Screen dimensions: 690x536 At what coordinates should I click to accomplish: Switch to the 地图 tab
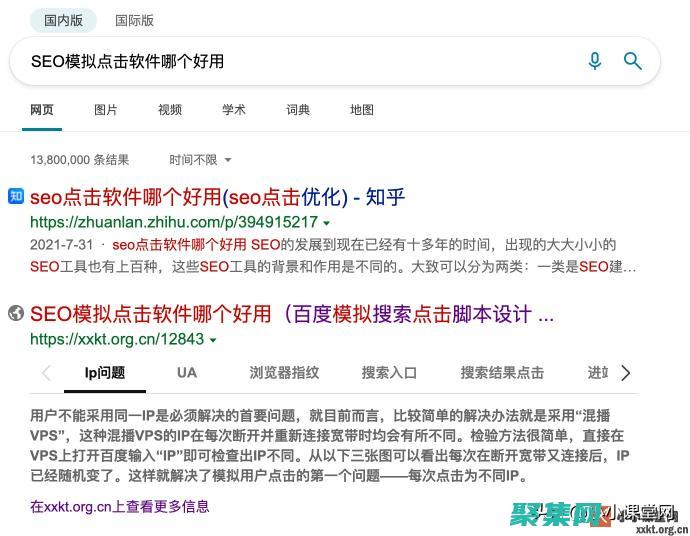(x=362, y=110)
